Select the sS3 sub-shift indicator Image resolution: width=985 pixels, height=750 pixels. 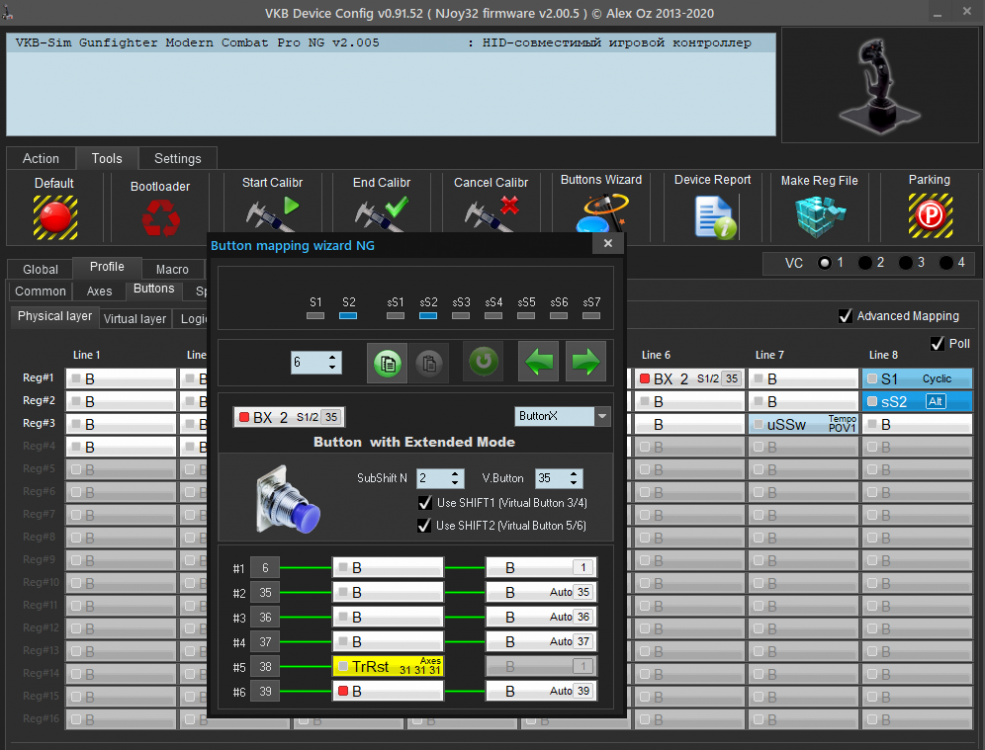[461, 314]
